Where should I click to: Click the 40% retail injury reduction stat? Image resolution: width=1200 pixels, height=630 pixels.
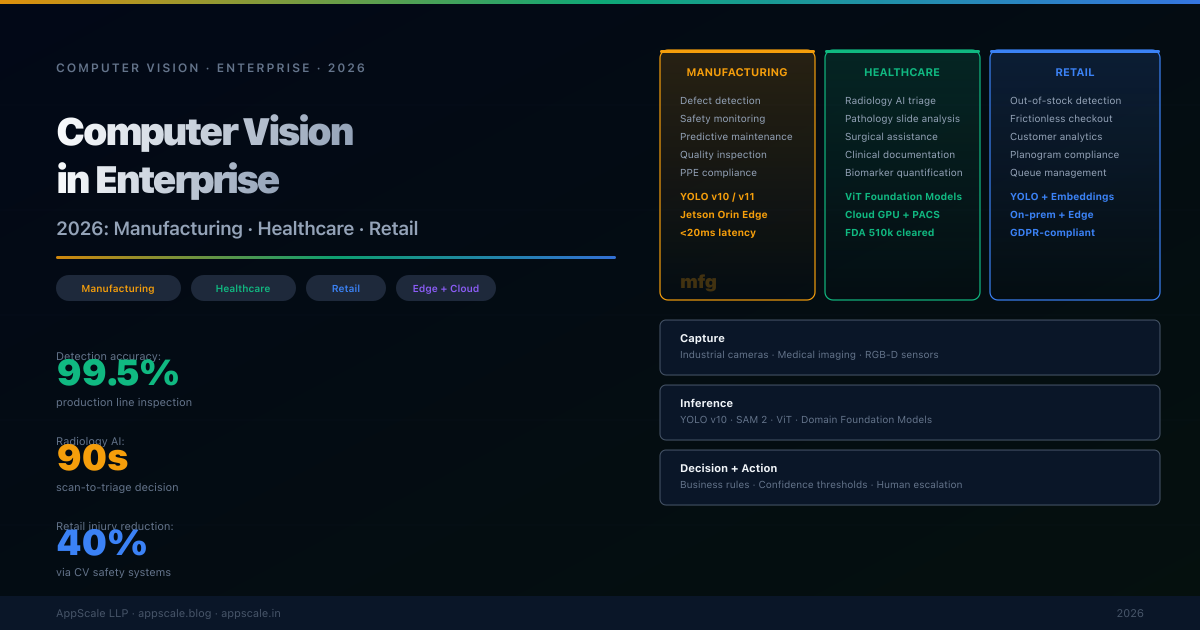pos(102,543)
